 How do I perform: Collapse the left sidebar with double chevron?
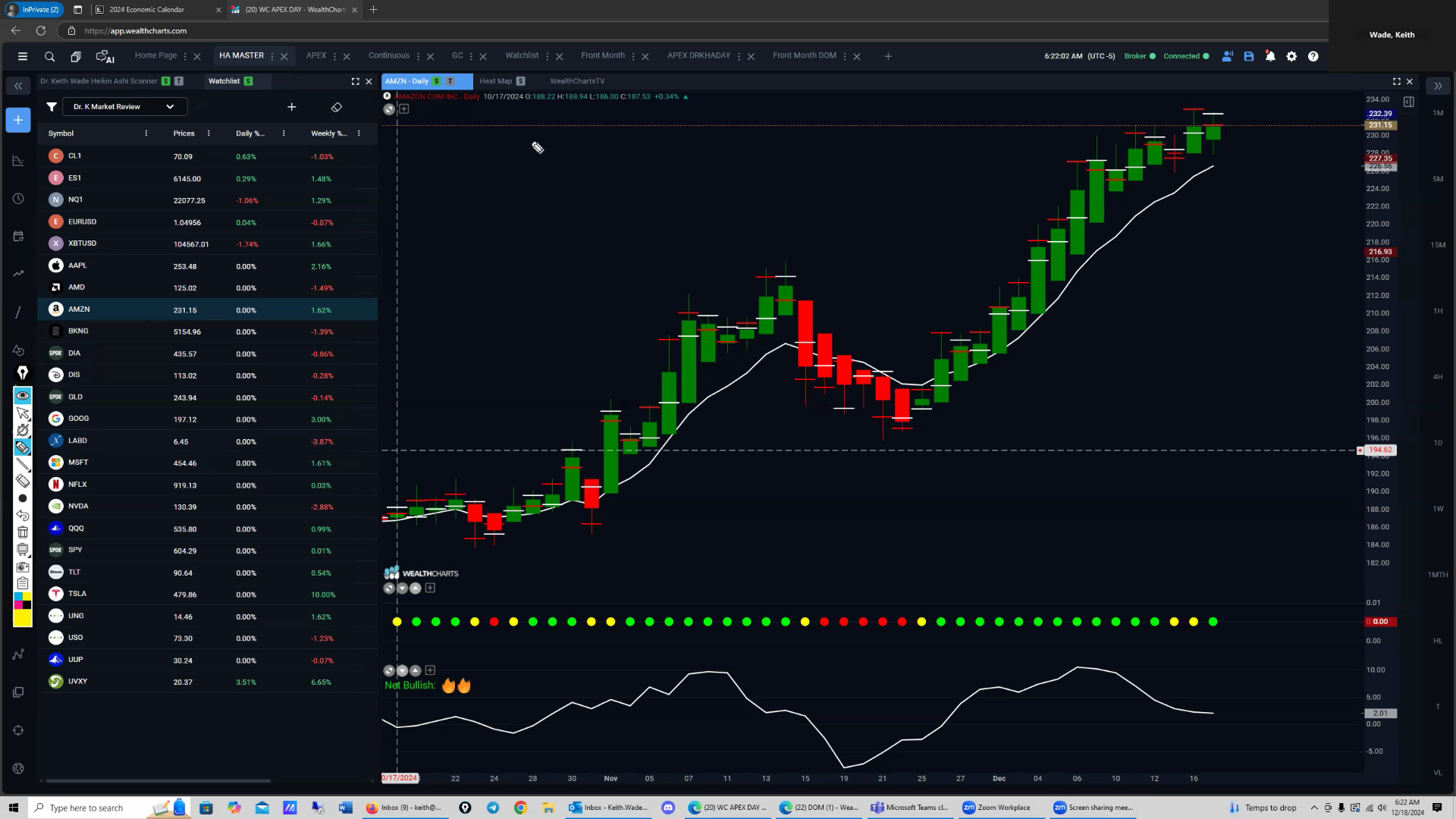click(18, 86)
